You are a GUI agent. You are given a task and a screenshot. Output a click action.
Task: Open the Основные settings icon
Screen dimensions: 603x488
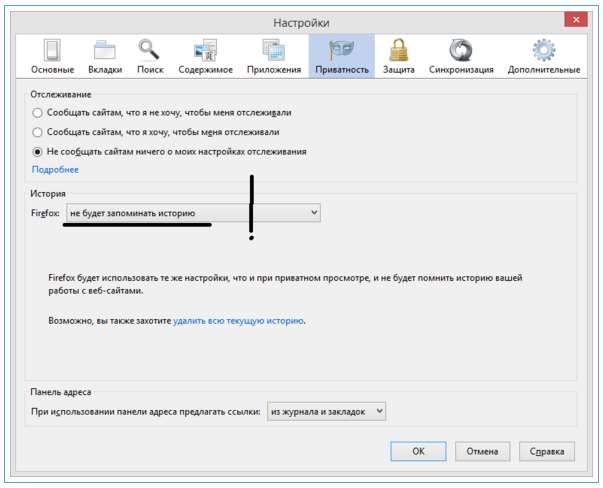tap(52, 50)
